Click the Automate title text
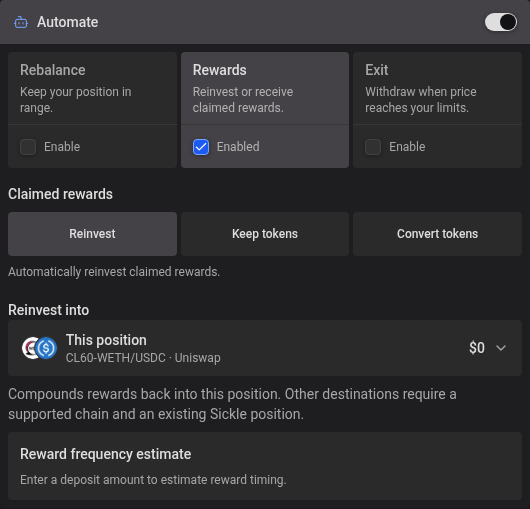This screenshot has width=530, height=509. [68, 22]
